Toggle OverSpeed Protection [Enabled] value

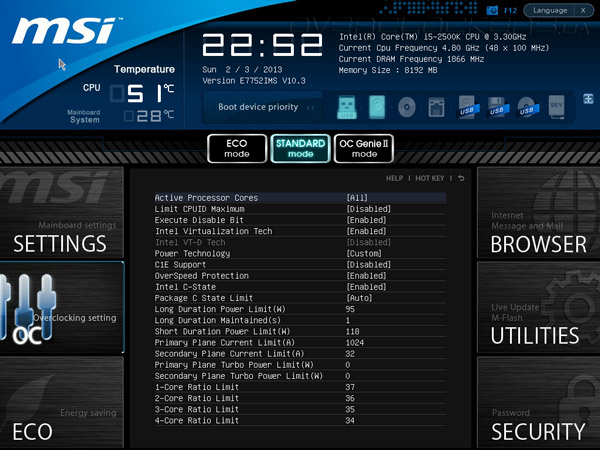point(366,276)
